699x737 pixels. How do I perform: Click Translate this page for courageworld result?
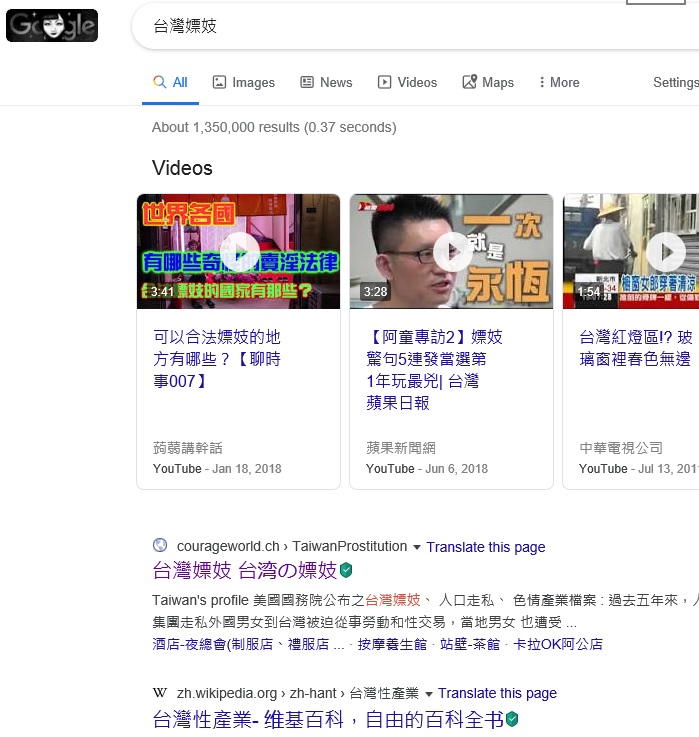click(486, 547)
